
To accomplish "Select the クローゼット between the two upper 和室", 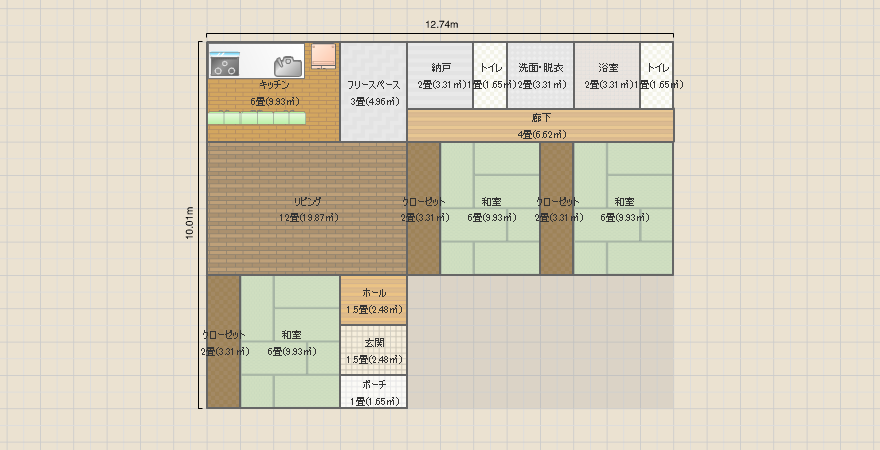I will coord(557,208).
